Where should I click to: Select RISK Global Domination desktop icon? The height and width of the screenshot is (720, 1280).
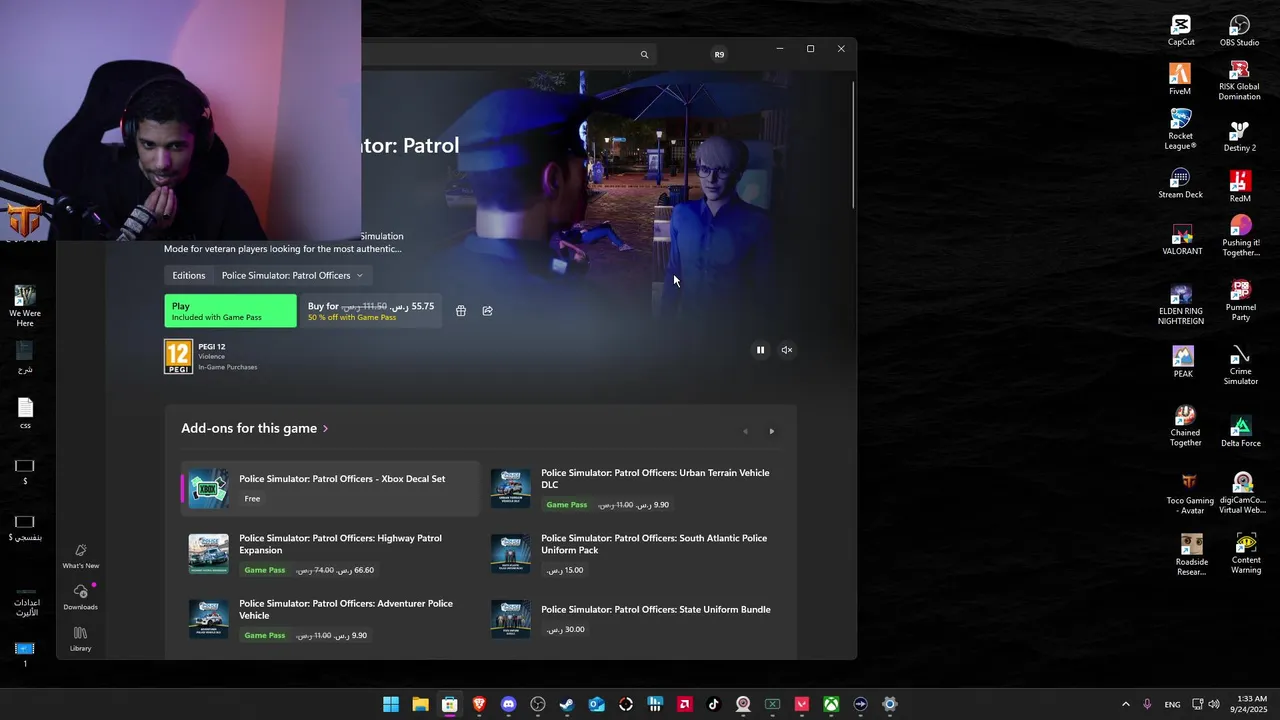click(1239, 81)
